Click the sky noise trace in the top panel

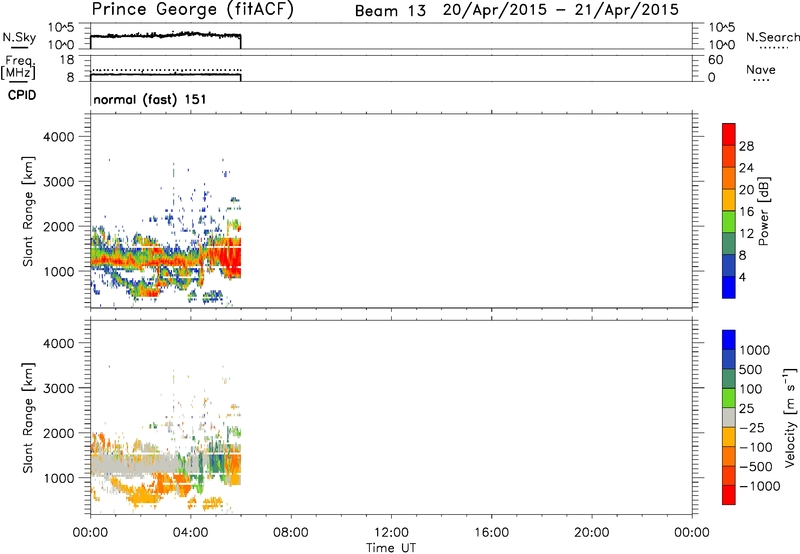pos(165,35)
